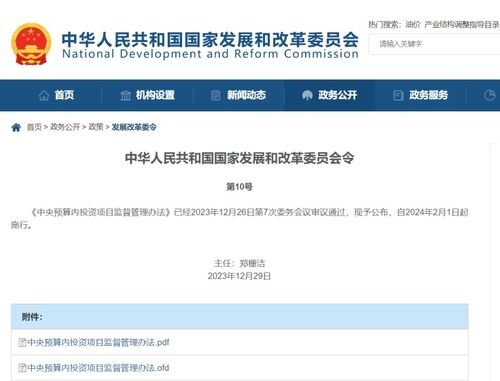Click the building icon beside 机构设置

click(x=125, y=95)
